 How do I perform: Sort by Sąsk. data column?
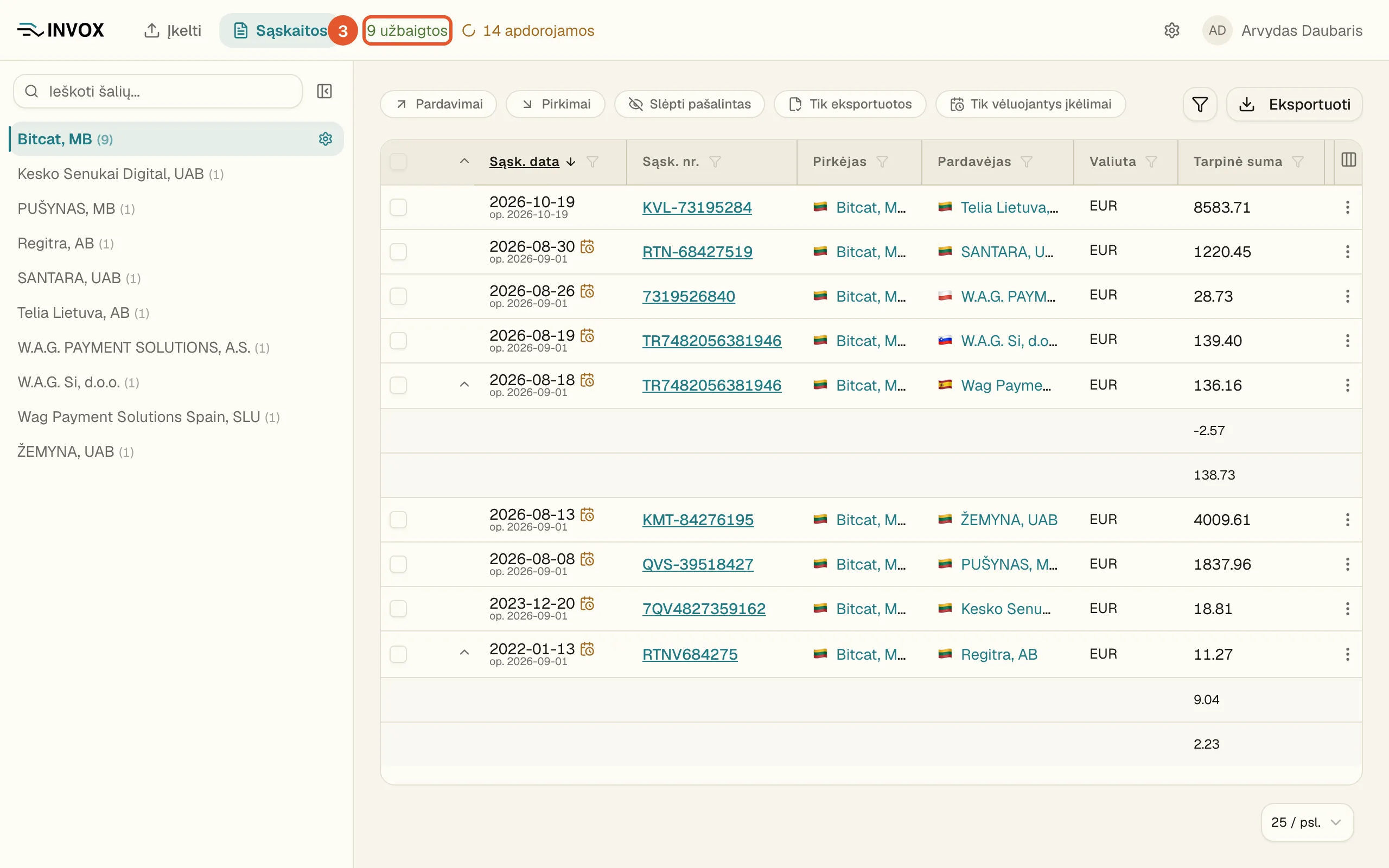tap(532, 162)
